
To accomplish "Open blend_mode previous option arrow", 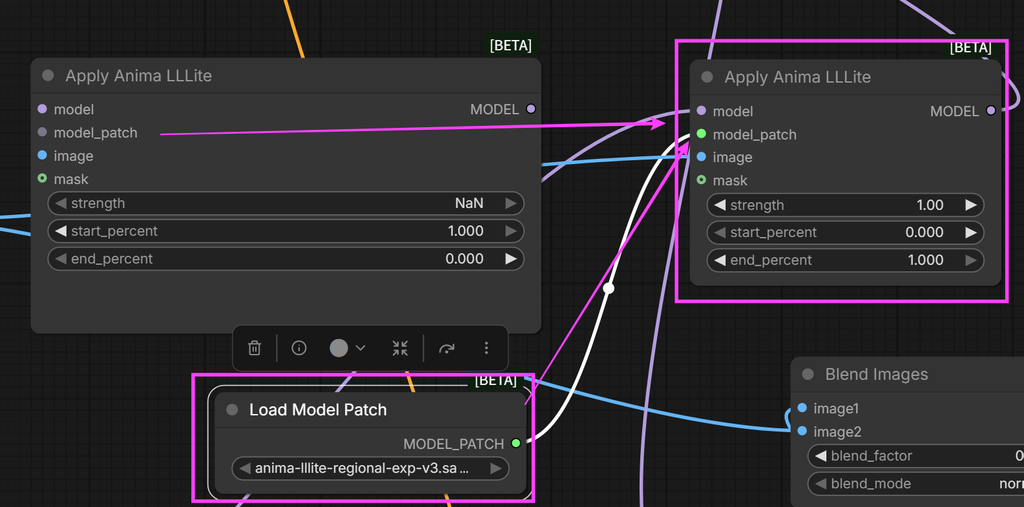I will point(821,484).
